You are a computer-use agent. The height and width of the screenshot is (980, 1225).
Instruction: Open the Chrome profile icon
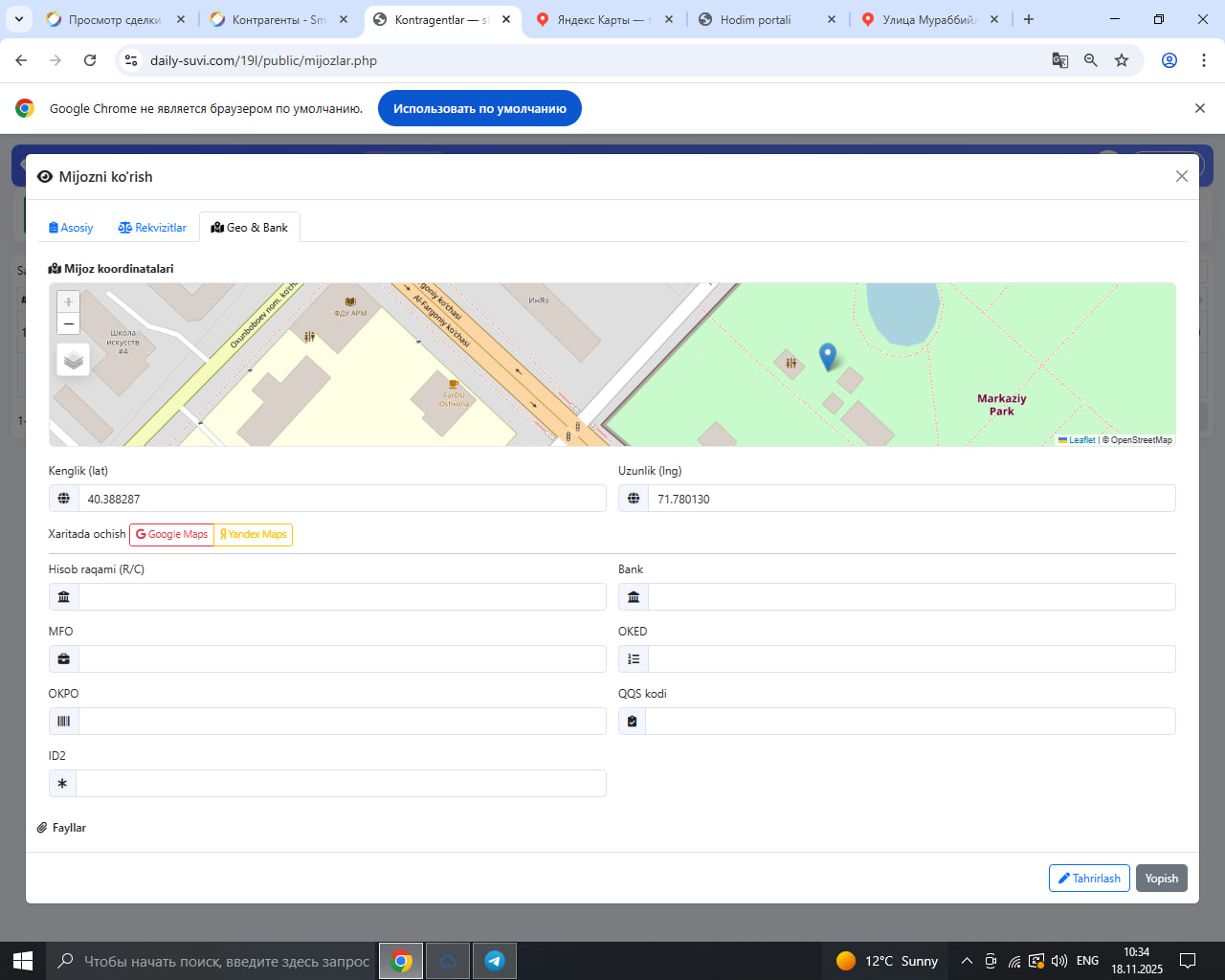tap(1169, 60)
